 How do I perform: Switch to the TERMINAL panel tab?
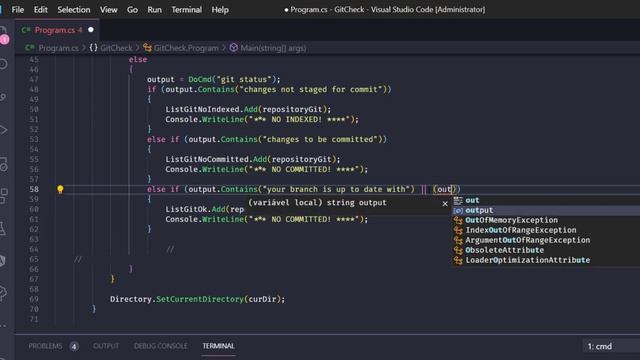pos(218,346)
